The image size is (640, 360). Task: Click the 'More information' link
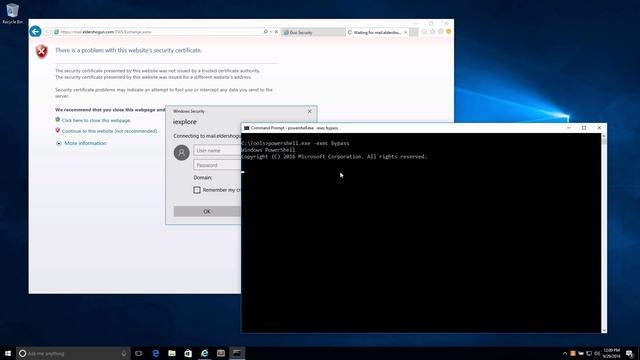point(85,143)
